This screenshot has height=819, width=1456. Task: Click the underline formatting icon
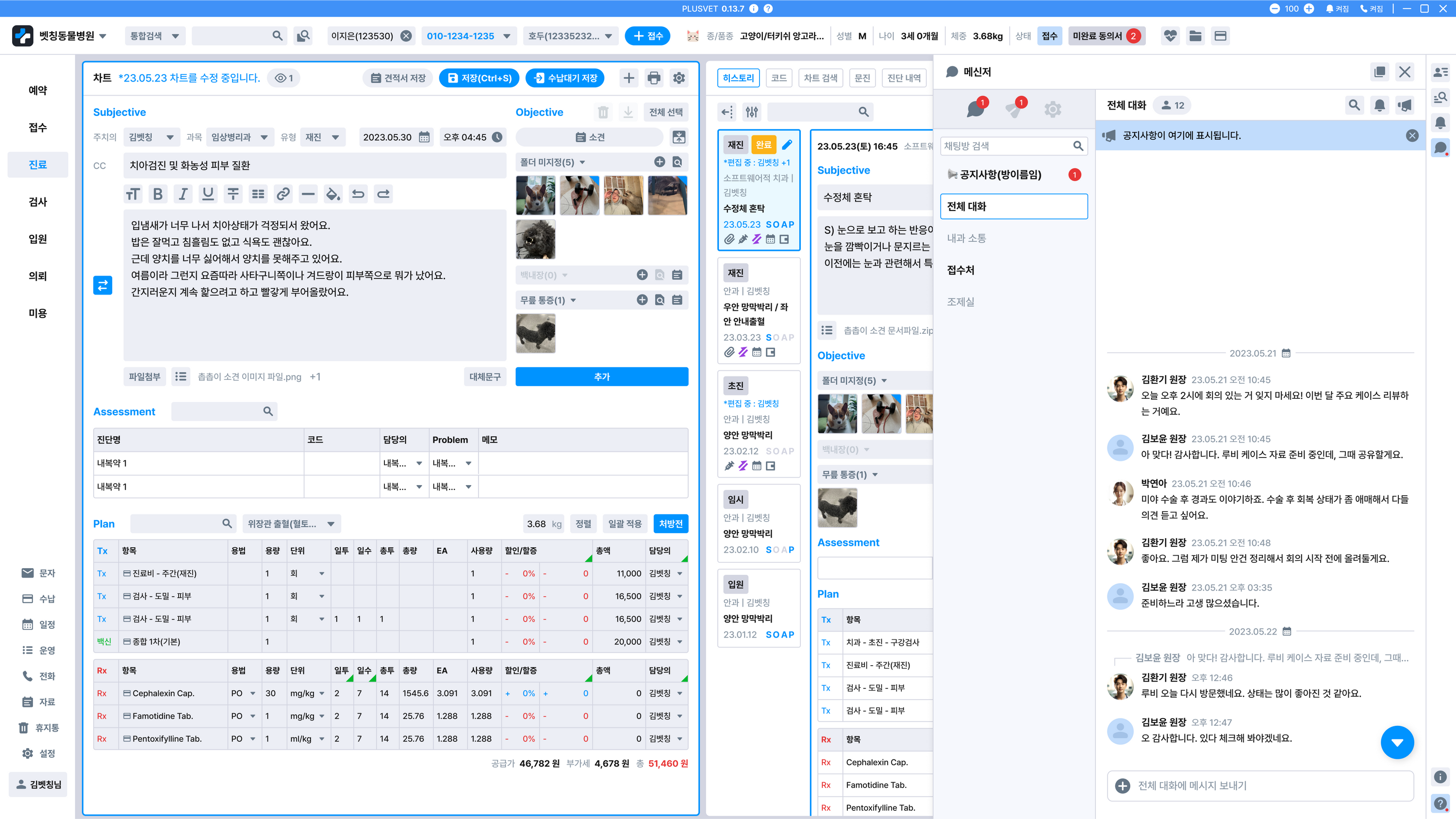pyautogui.click(x=208, y=195)
